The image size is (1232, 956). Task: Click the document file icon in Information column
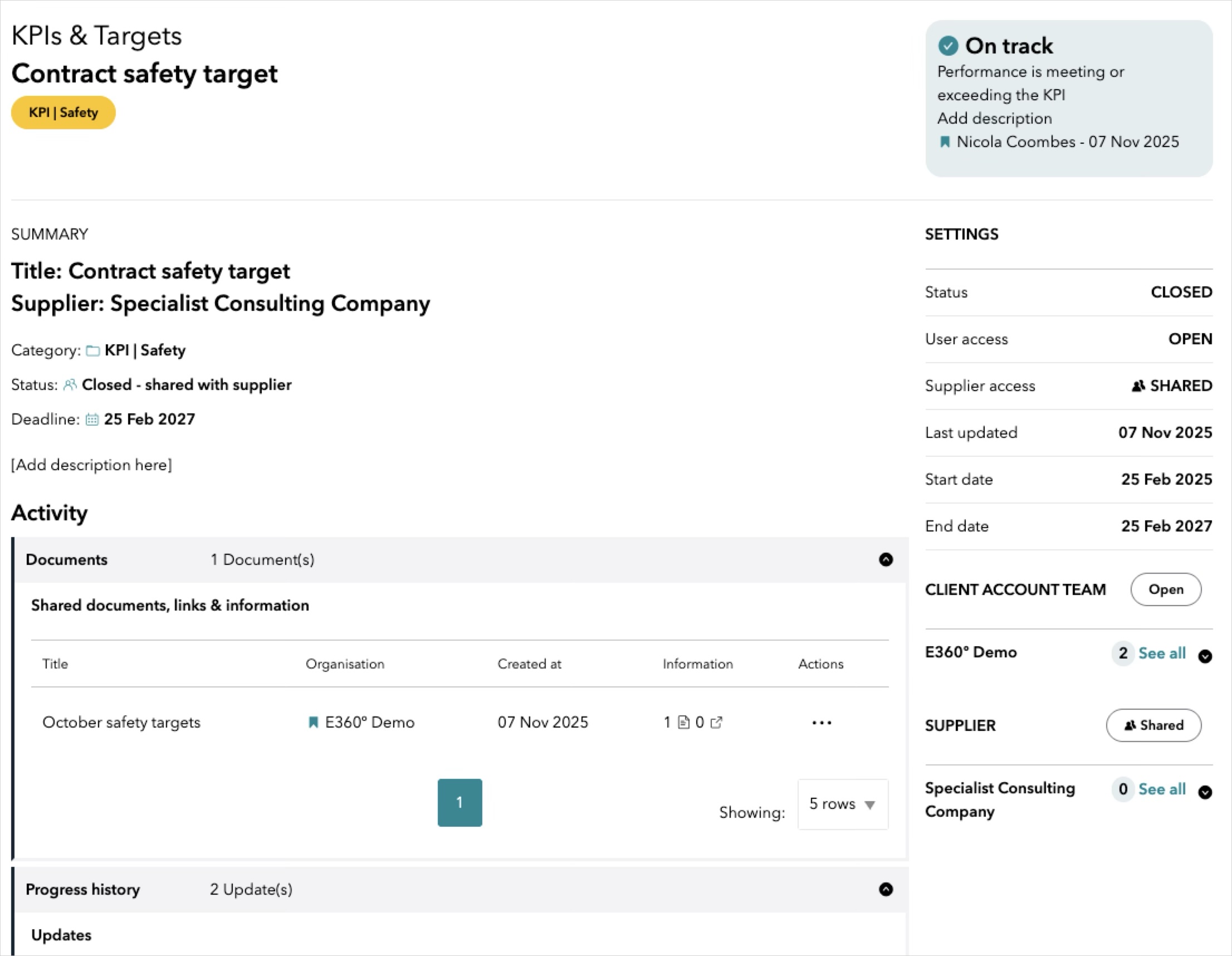[x=684, y=723]
